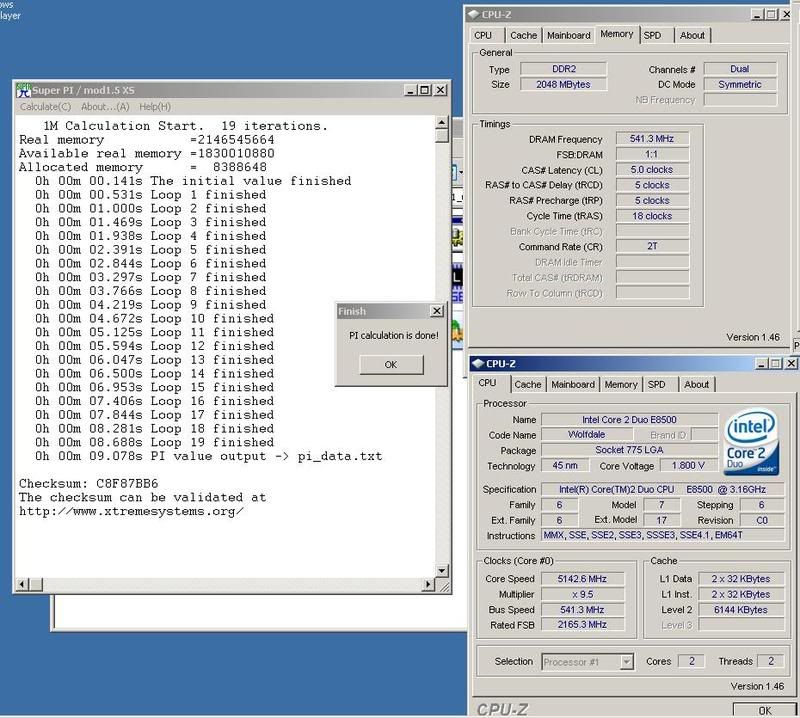The height and width of the screenshot is (718, 800).
Task: Open the SPD tab in the top CPU-Z window
Action: (652, 35)
